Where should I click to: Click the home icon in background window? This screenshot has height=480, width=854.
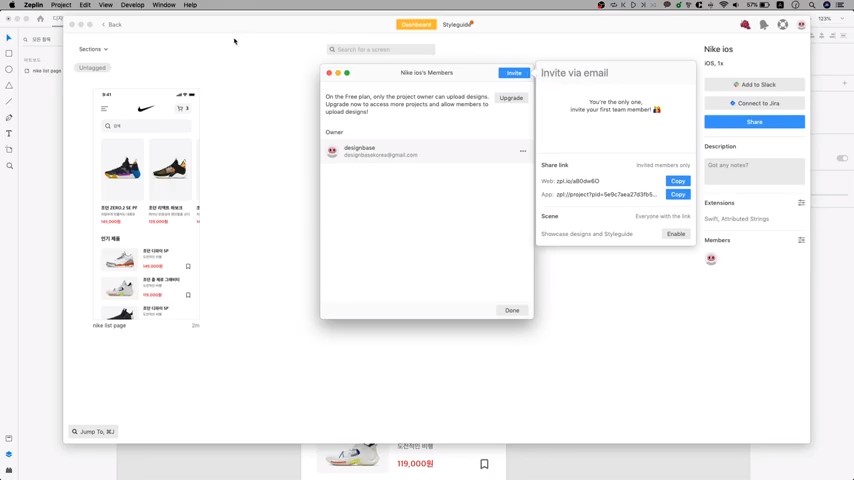coord(40,18)
